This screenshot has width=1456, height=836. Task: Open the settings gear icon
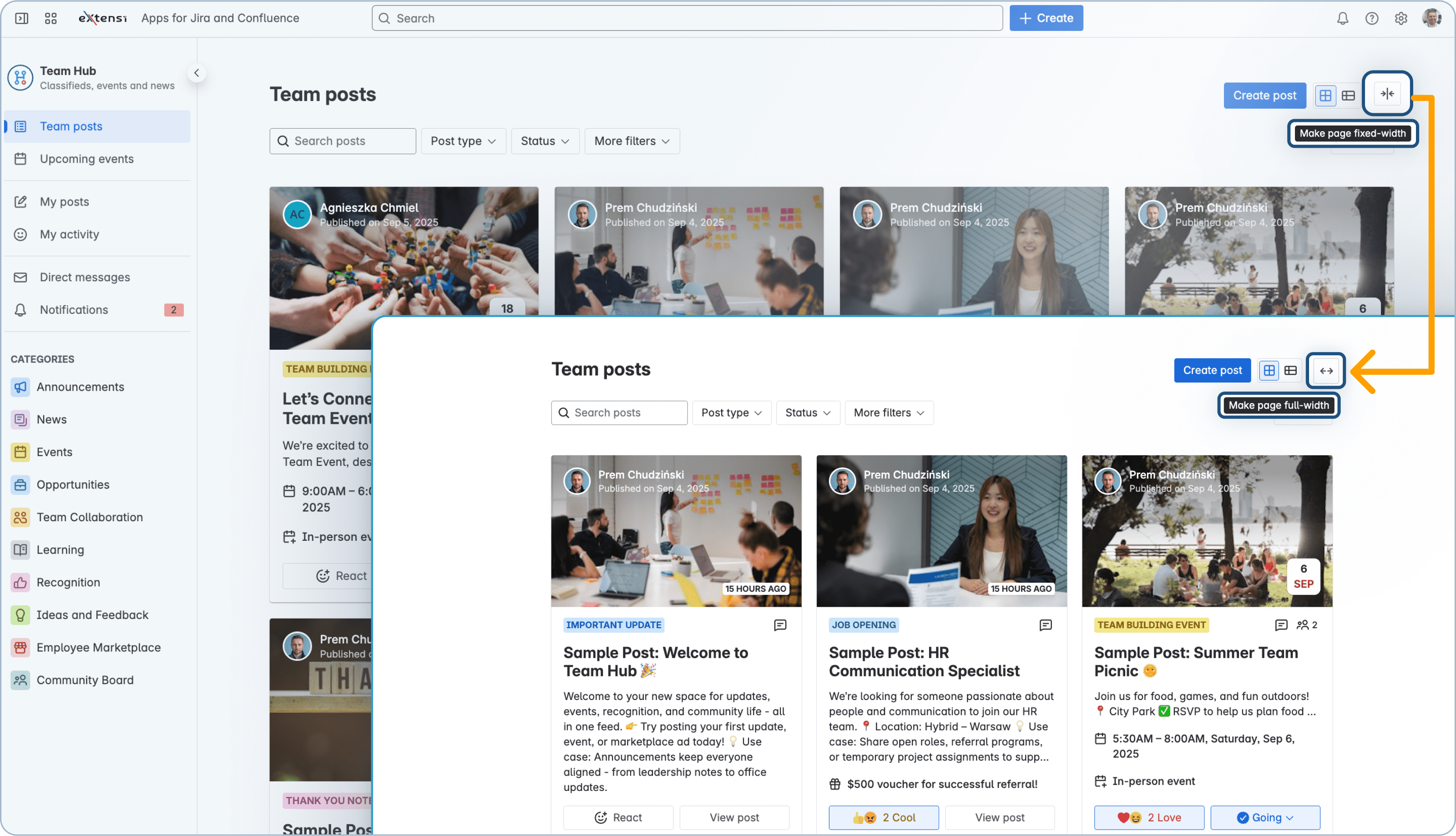(x=1401, y=18)
